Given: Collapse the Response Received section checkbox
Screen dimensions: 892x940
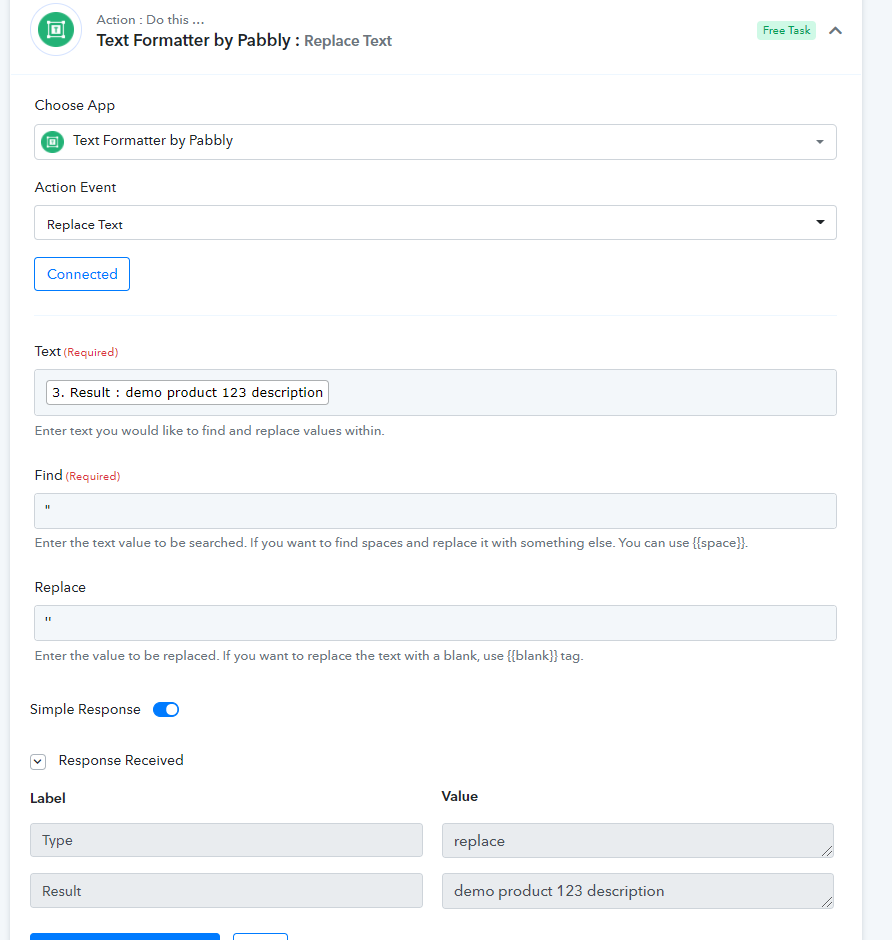Looking at the screenshot, I should pos(38,761).
